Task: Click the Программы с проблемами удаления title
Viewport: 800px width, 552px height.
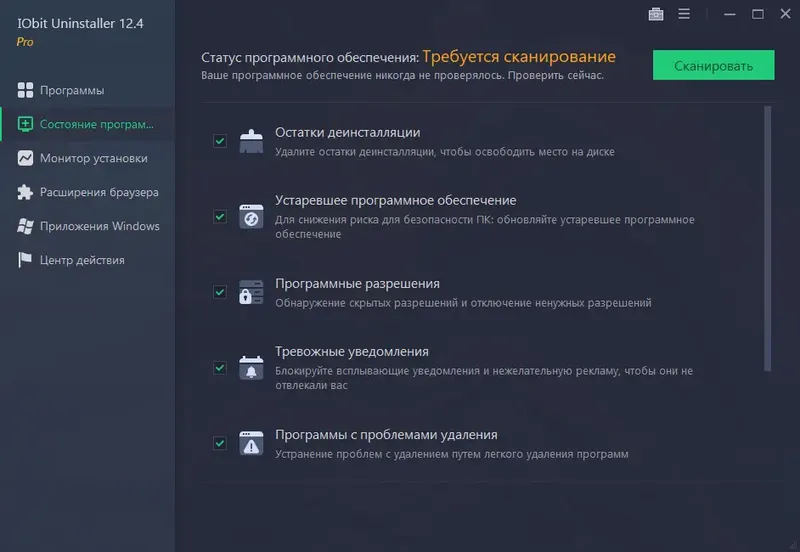Action: tap(386, 435)
